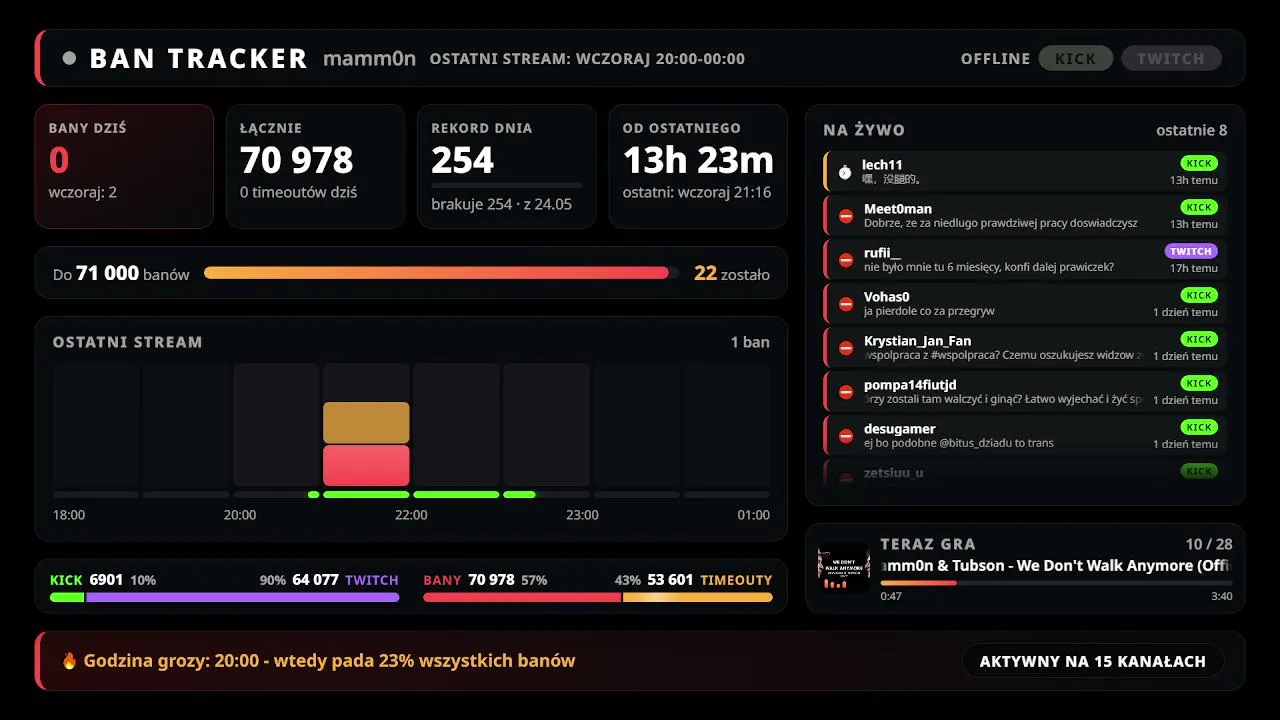Click the ostatni: wczoraj 21:16 text
Viewport: 1280px width, 720px height.
tap(697, 192)
